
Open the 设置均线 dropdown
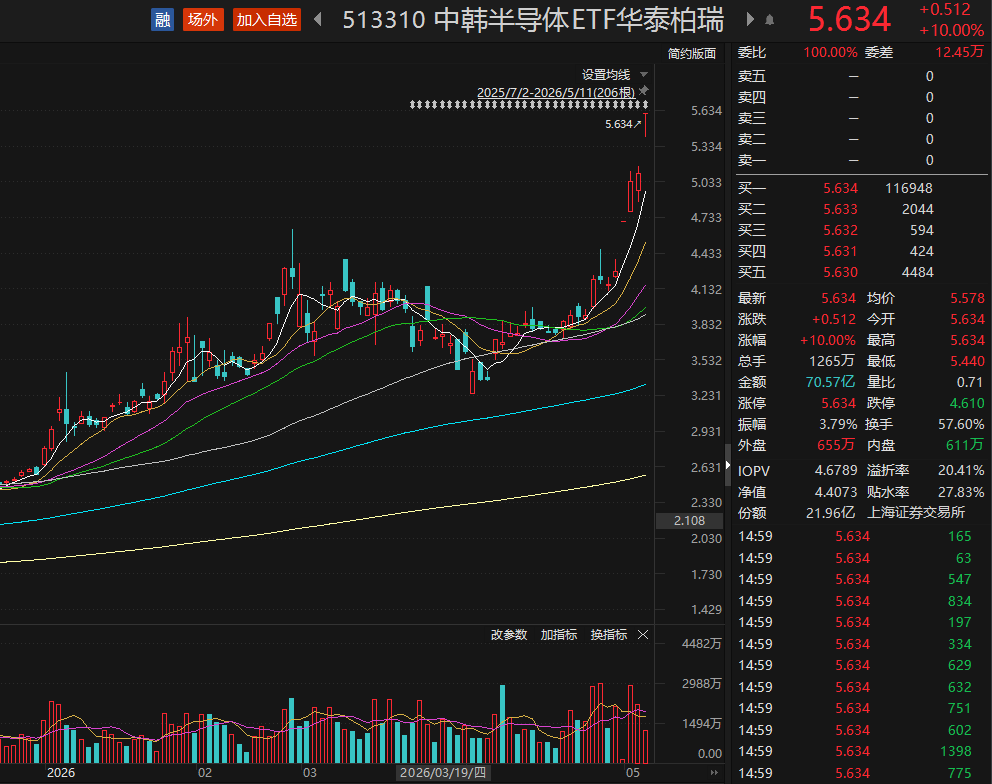pos(614,75)
